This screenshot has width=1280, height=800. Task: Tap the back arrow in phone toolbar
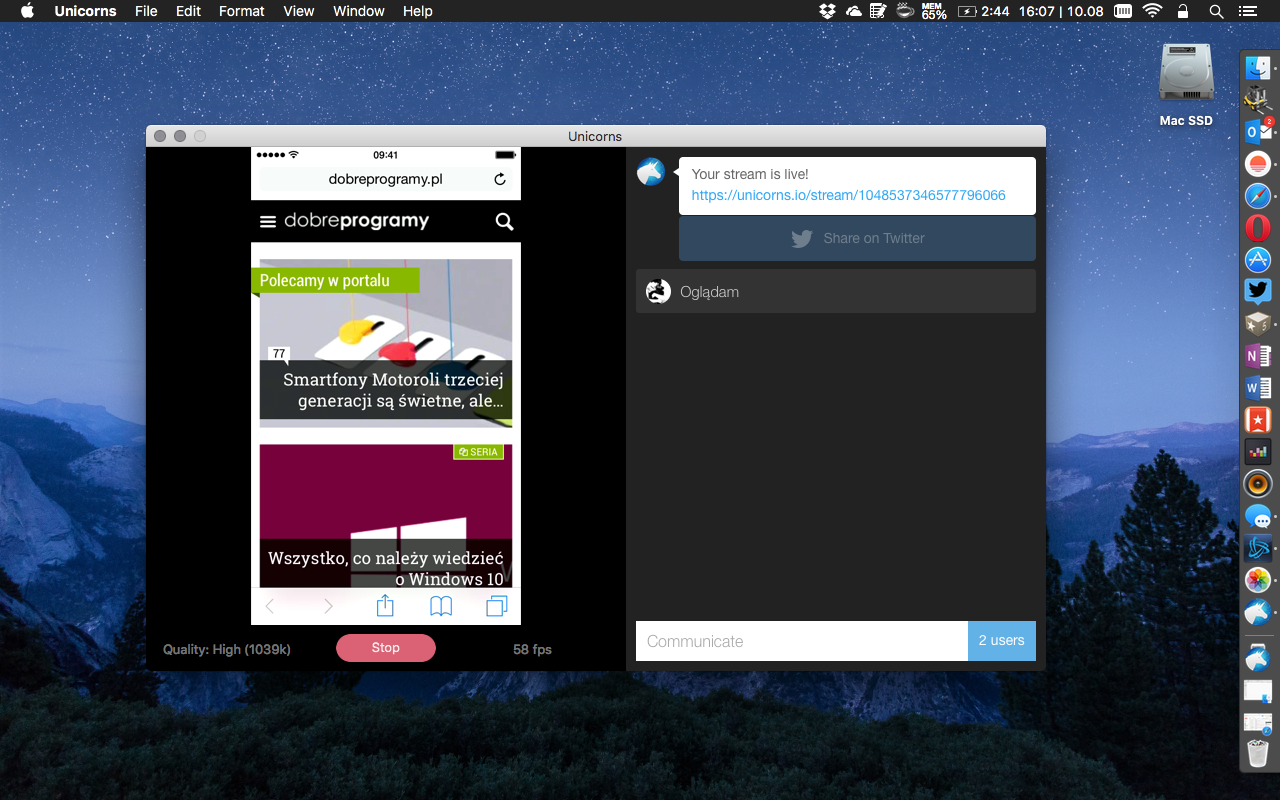(x=270, y=606)
